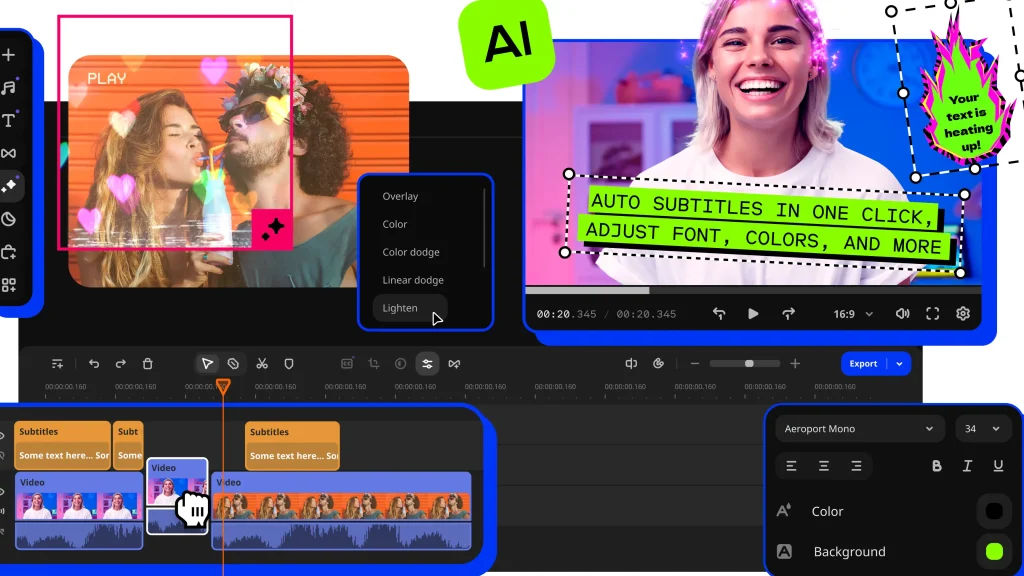Choose Color dodge blend mode
Image resolution: width=1024 pixels, height=576 pixels.
410,253
